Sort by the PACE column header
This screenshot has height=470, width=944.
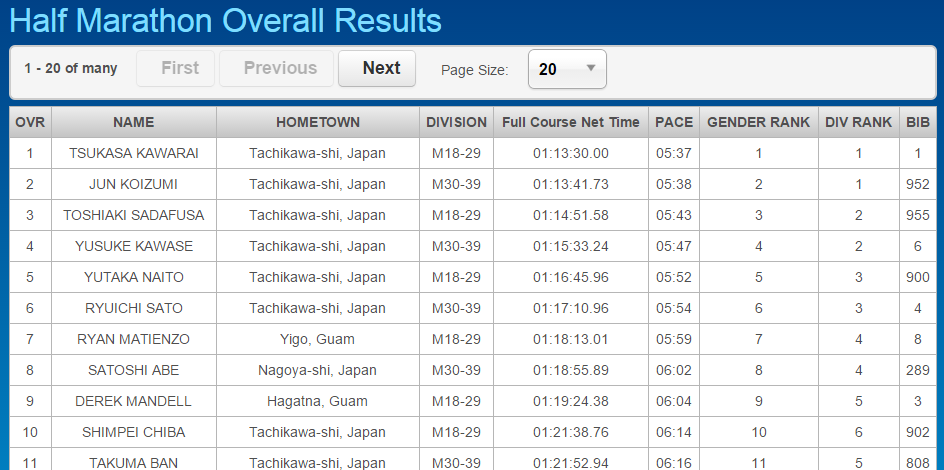(674, 122)
